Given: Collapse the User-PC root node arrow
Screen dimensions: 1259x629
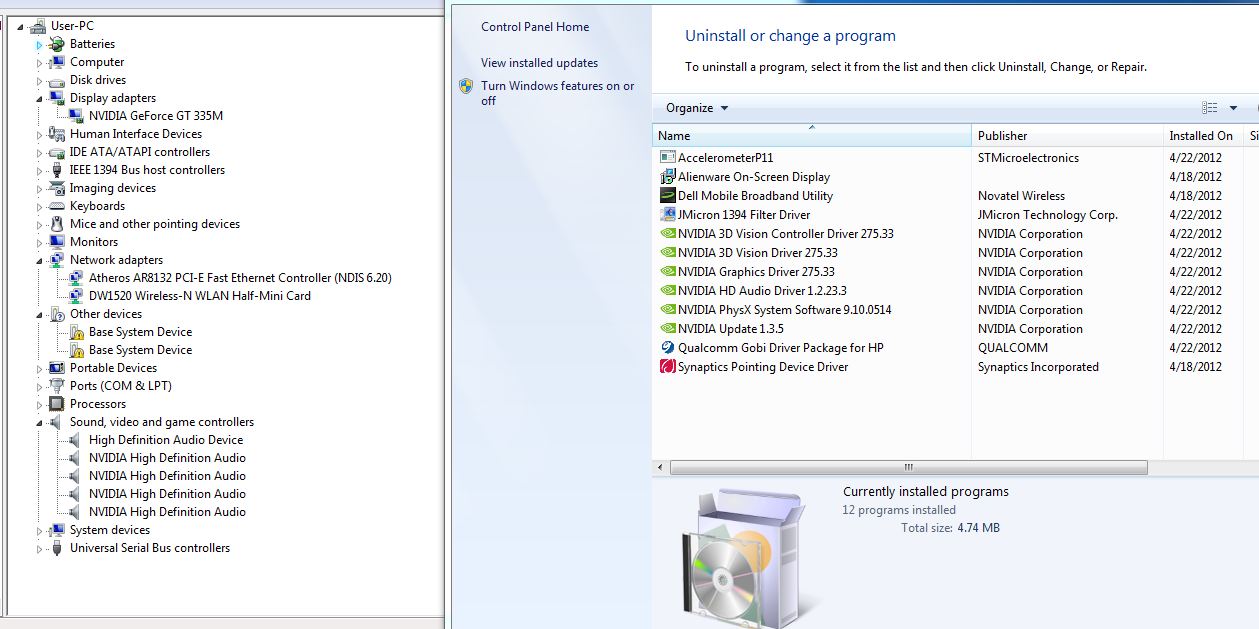Looking at the screenshot, I should pyautogui.click(x=21, y=26).
